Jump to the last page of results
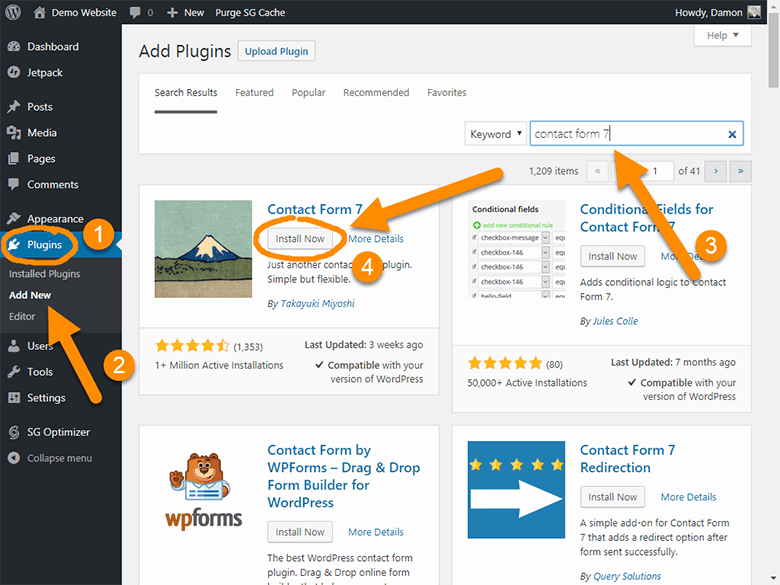This screenshot has height=585, width=780. [x=740, y=171]
